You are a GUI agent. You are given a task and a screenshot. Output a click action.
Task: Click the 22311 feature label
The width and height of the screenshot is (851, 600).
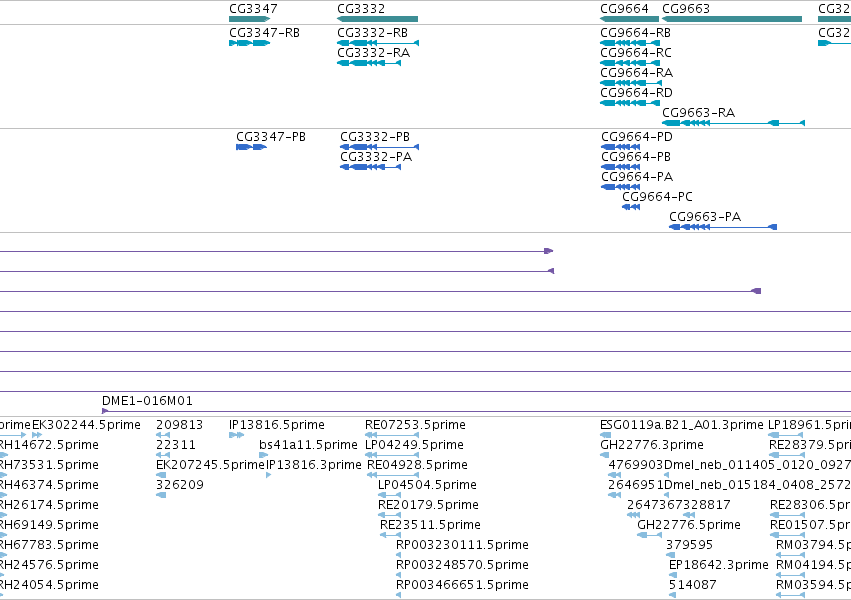176,445
